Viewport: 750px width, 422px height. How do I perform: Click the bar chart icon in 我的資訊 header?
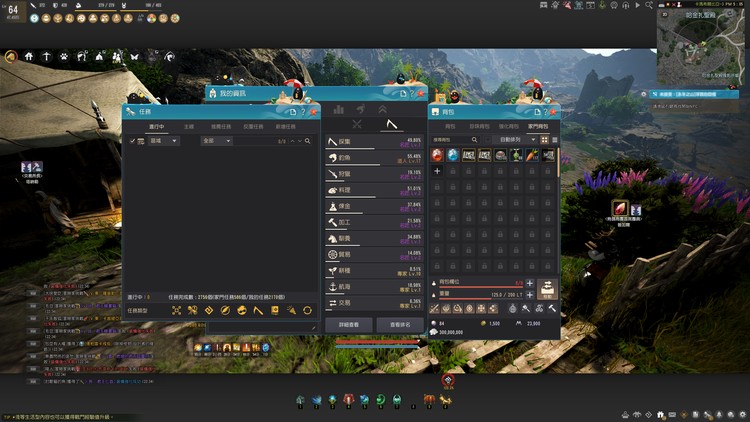pyautogui.click(x=339, y=110)
